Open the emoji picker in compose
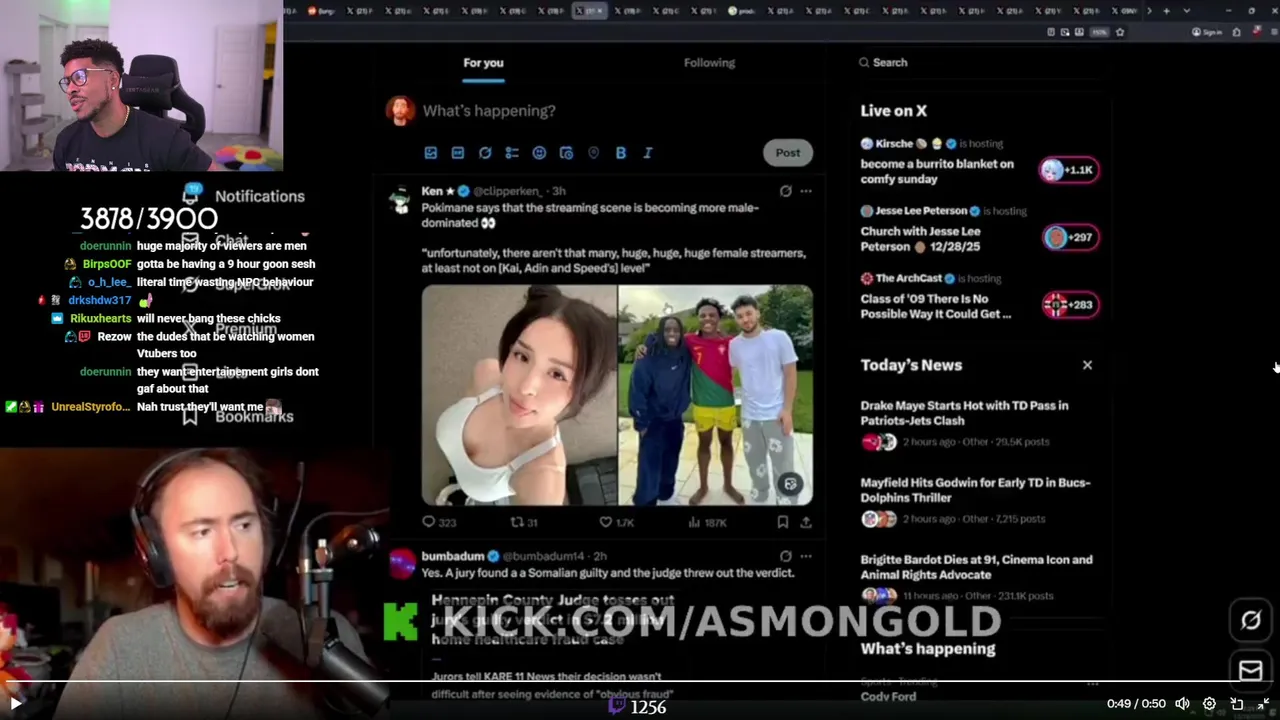 539,153
